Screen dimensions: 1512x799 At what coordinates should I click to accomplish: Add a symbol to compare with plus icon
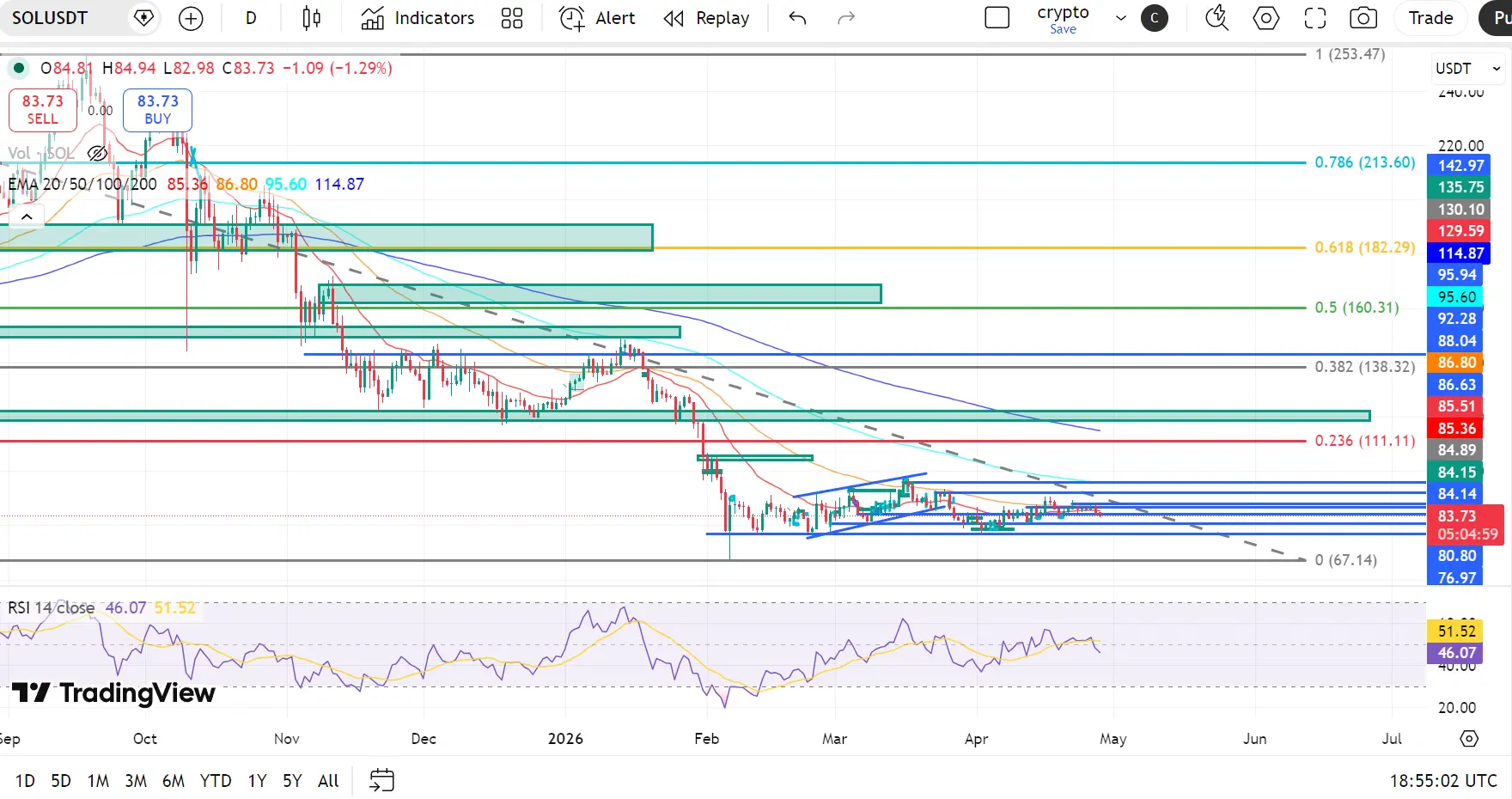click(191, 18)
